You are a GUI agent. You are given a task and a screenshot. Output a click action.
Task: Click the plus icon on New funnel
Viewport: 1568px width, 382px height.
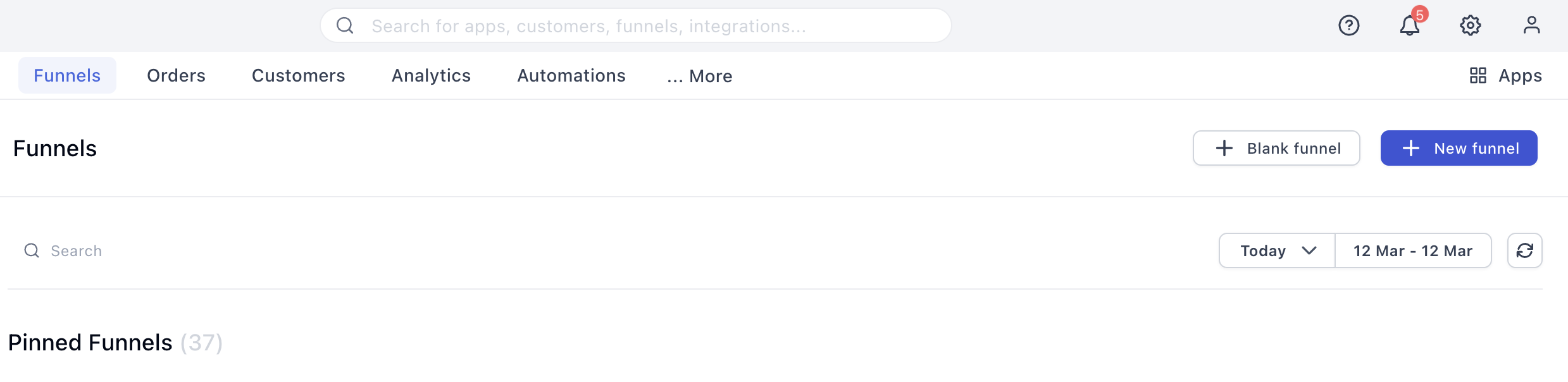pos(1410,149)
